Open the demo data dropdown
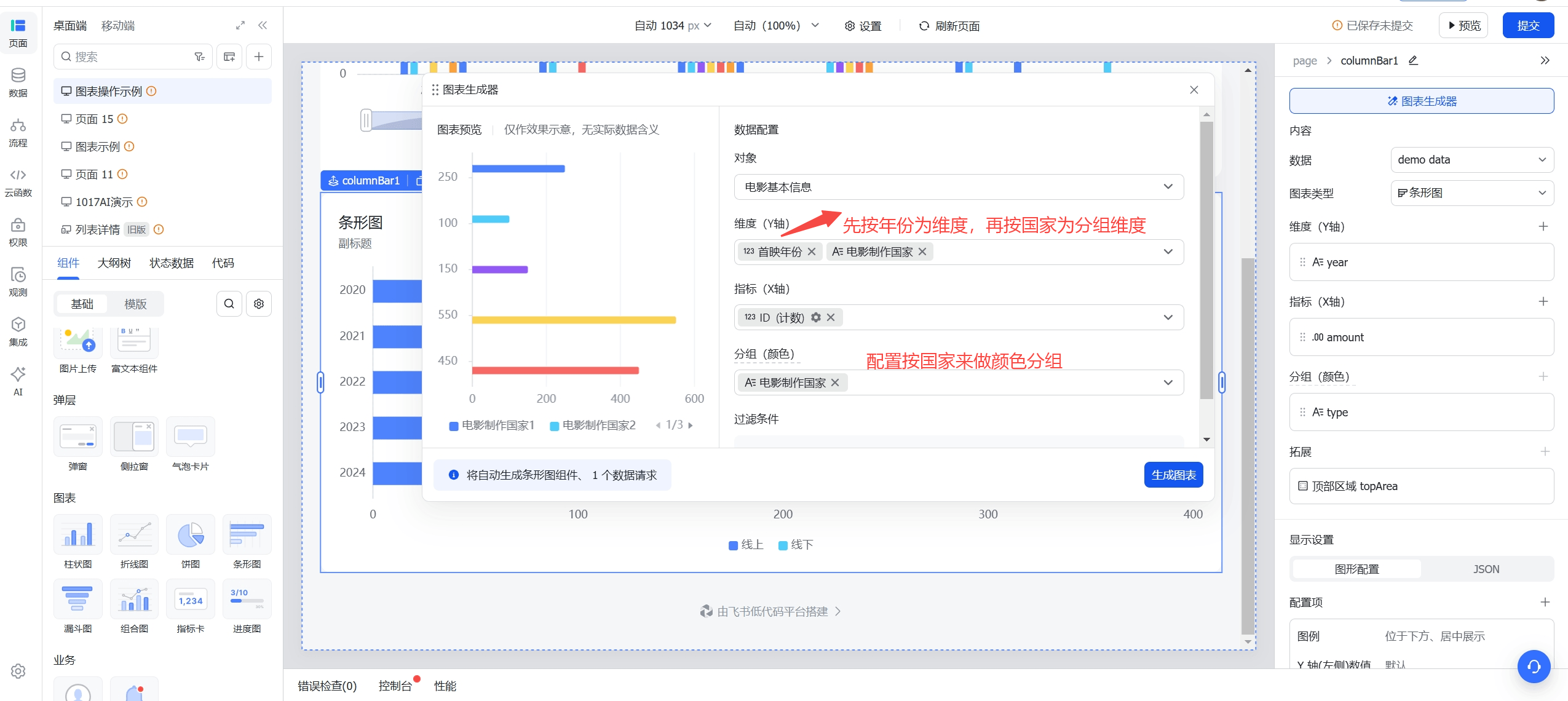1568x701 pixels. (x=1472, y=160)
